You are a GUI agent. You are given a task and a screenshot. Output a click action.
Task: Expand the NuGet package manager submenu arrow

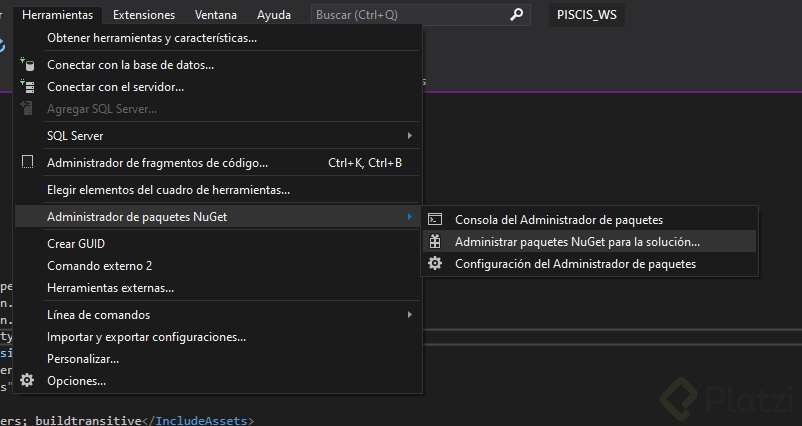coord(410,217)
